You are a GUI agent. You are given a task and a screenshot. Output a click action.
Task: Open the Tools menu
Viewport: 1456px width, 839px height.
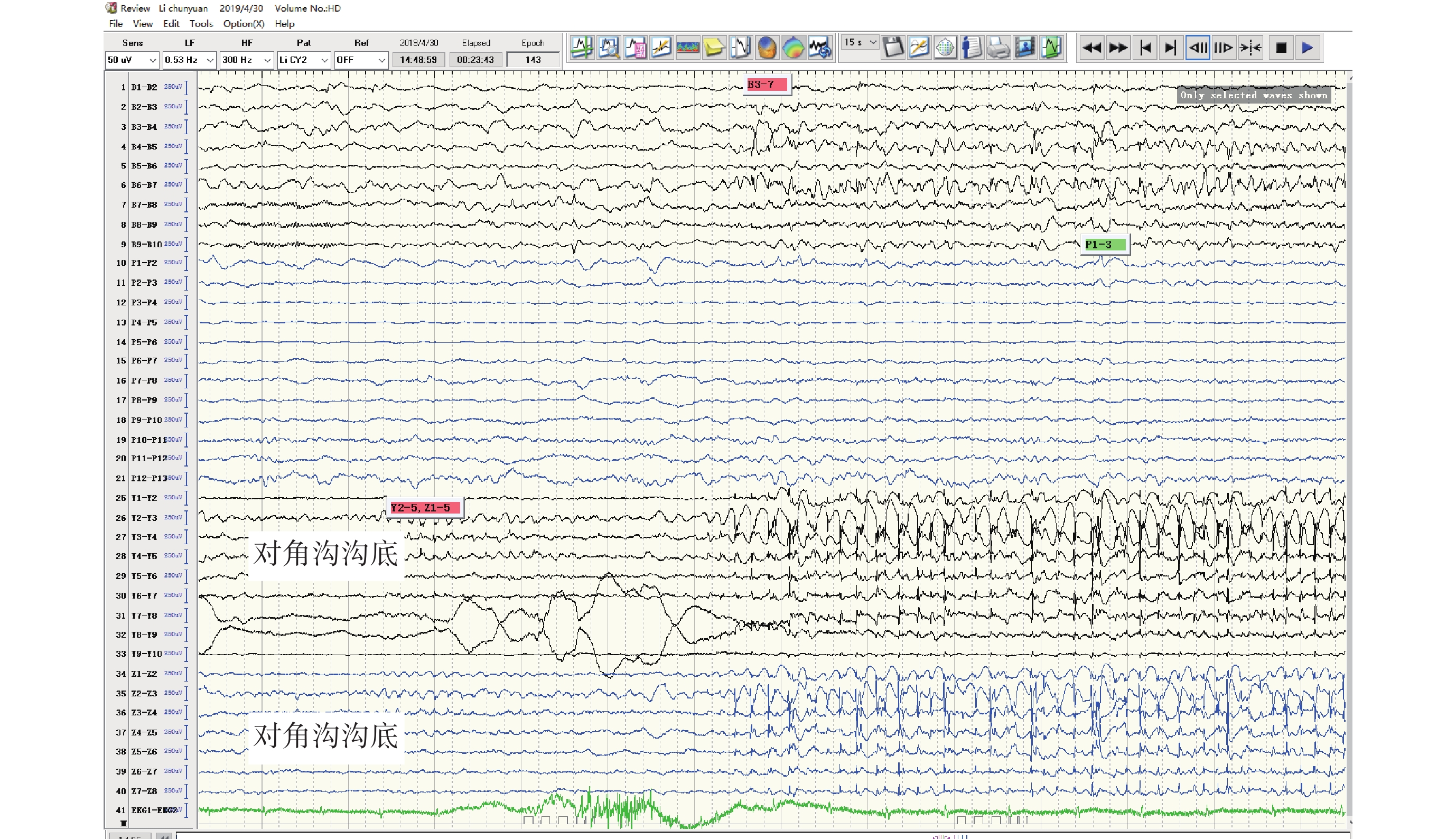pos(201,24)
